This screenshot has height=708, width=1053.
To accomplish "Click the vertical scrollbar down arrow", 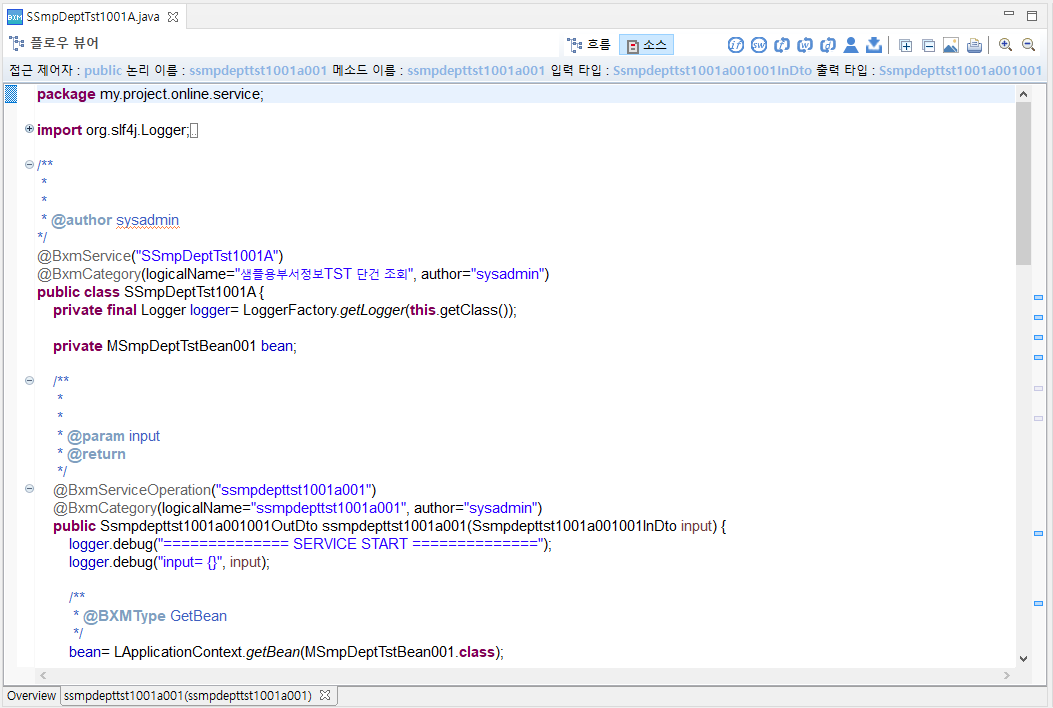I will [1023, 658].
